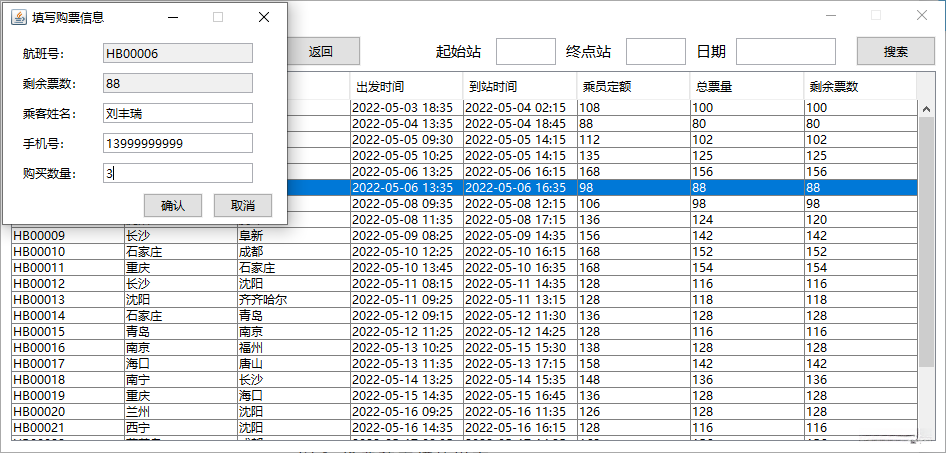Click the 总票量 column header
This screenshot has height=453, width=946.
(x=746, y=86)
